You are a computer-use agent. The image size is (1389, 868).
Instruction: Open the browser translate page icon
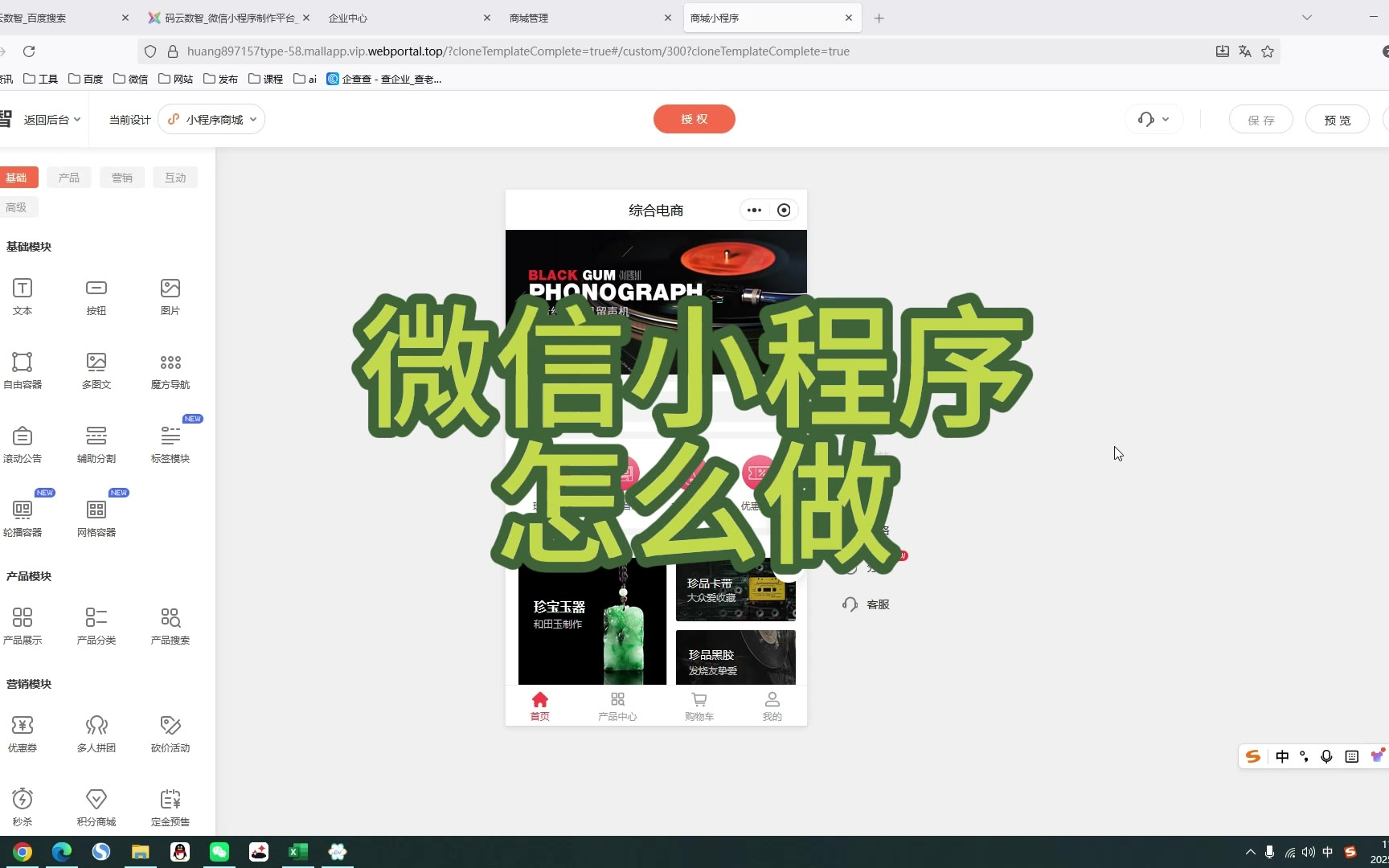click(x=1245, y=51)
